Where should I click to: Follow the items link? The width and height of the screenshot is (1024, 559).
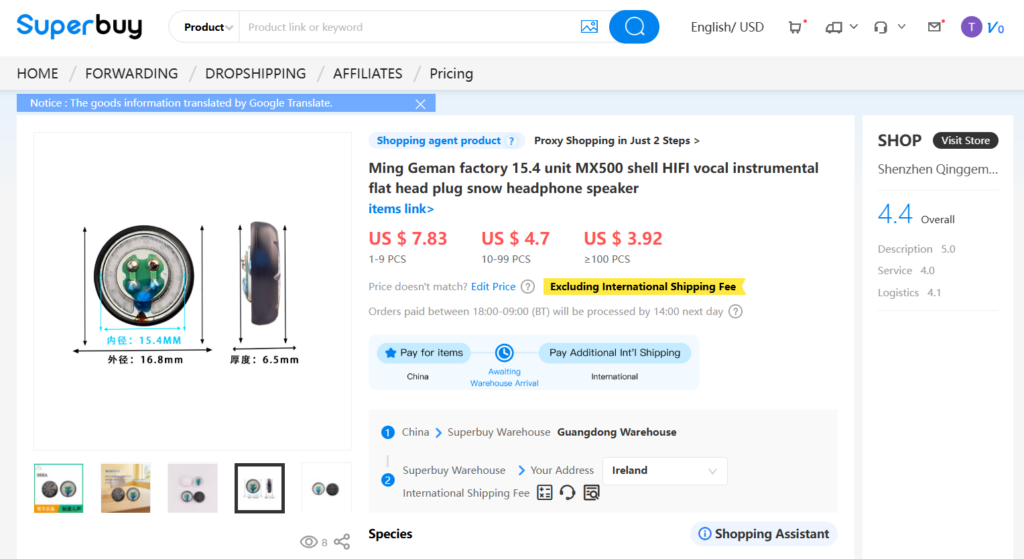tap(401, 209)
